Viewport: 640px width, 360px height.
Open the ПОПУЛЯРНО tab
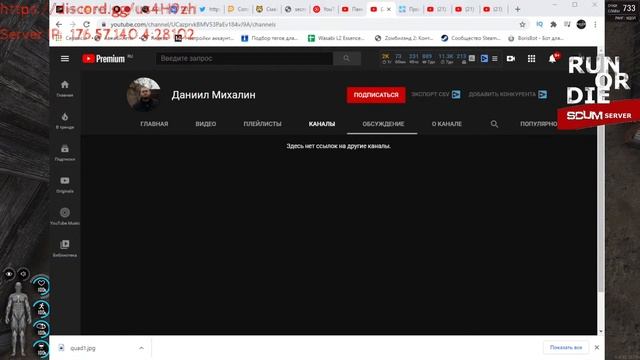coord(538,124)
